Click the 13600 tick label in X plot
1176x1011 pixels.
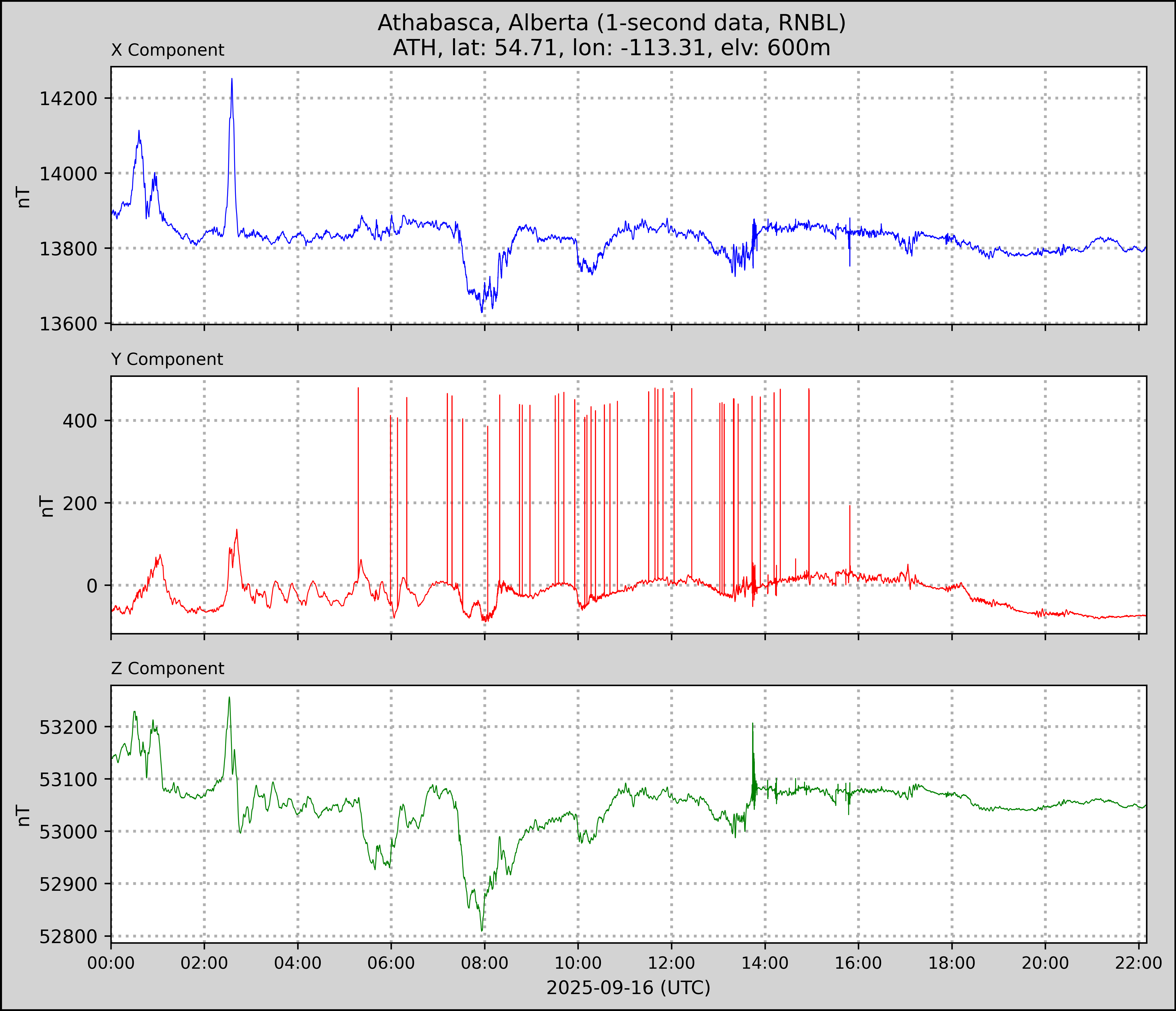coord(68,324)
